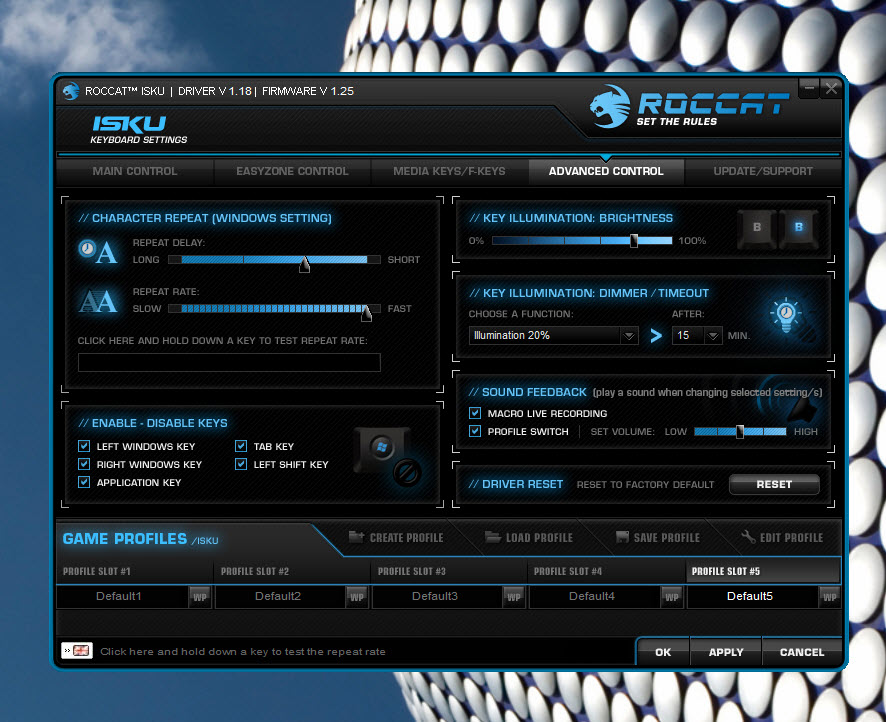886x722 pixels.
Task: Click the lit blue B key icon
Action: coord(798,227)
